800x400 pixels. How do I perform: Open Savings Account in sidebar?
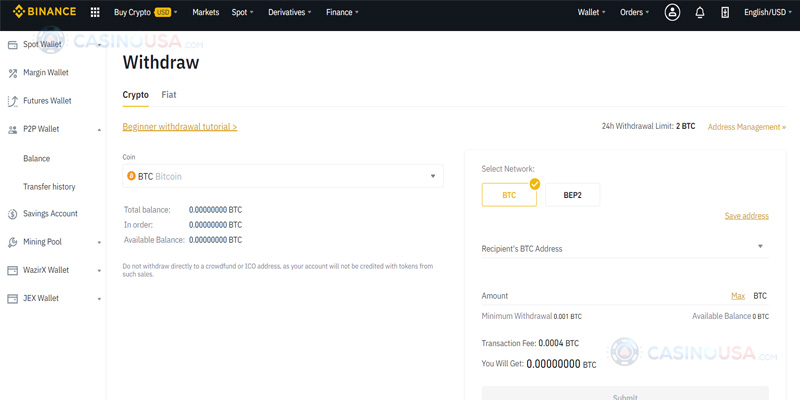tap(51, 214)
